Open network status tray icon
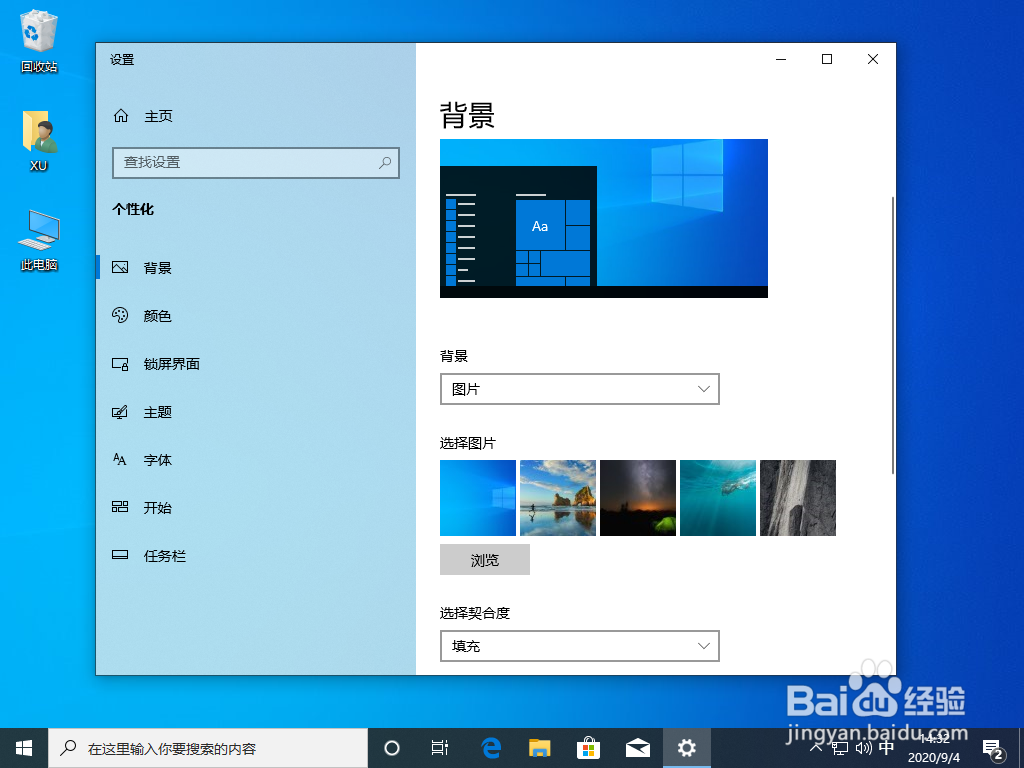This screenshot has width=1024, height=768. (840, 748)
